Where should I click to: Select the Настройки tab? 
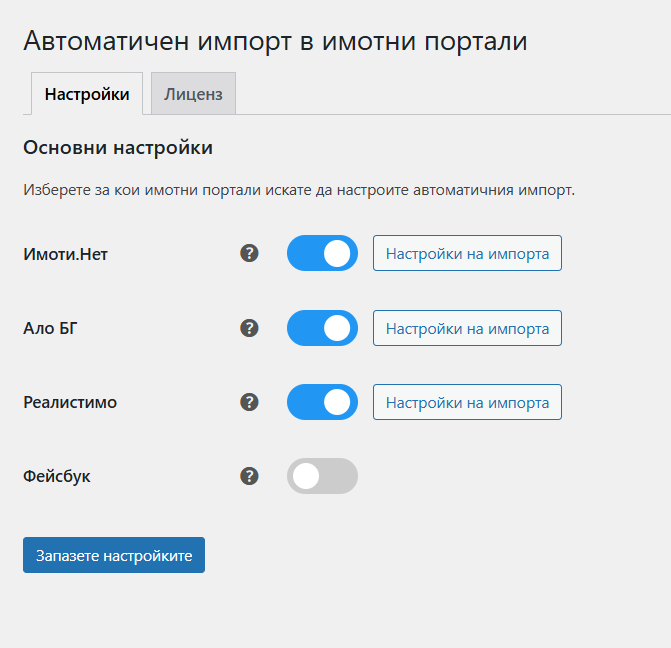click(x=87, y=95)
